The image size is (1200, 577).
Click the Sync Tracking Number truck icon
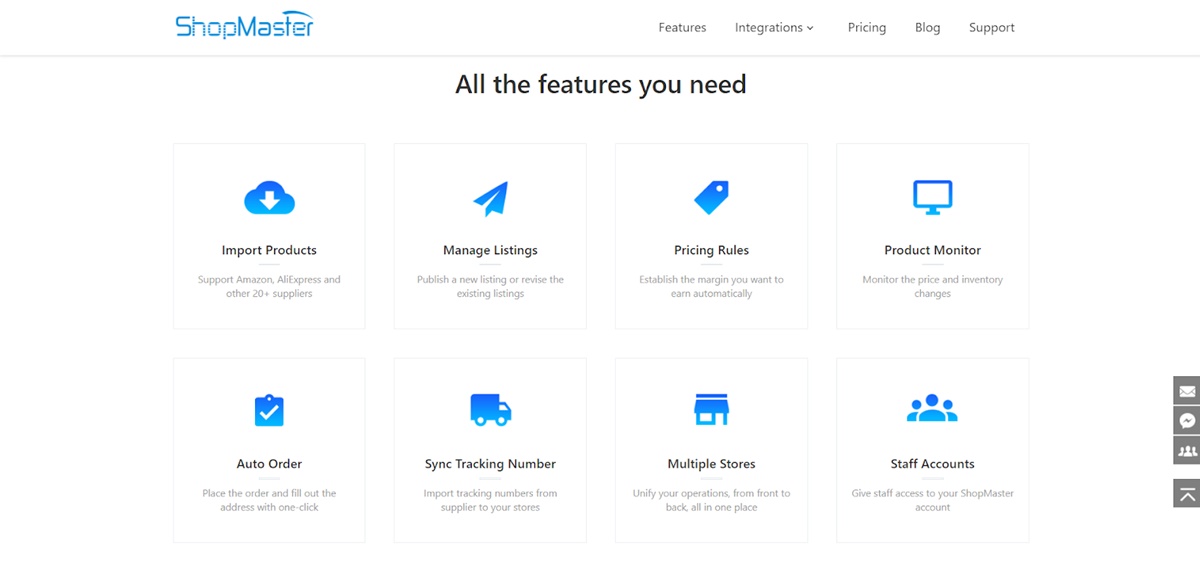490,409
